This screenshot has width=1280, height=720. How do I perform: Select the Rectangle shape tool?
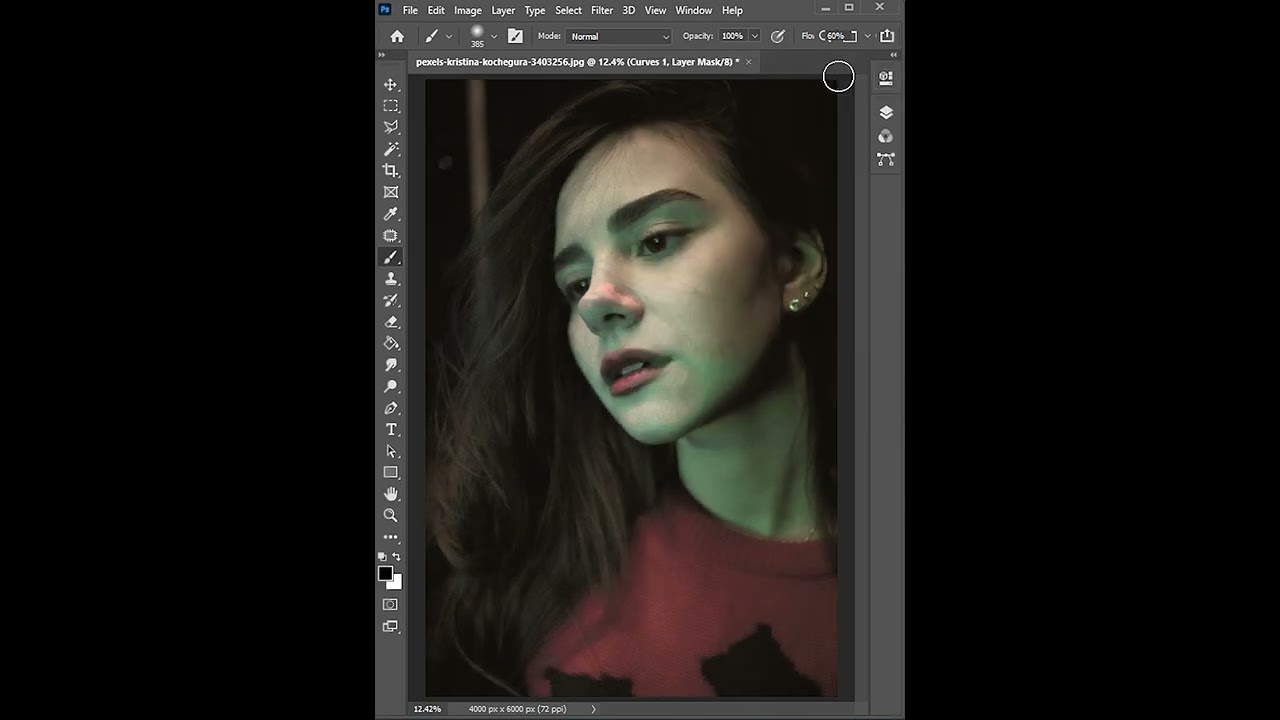[391, 472]
